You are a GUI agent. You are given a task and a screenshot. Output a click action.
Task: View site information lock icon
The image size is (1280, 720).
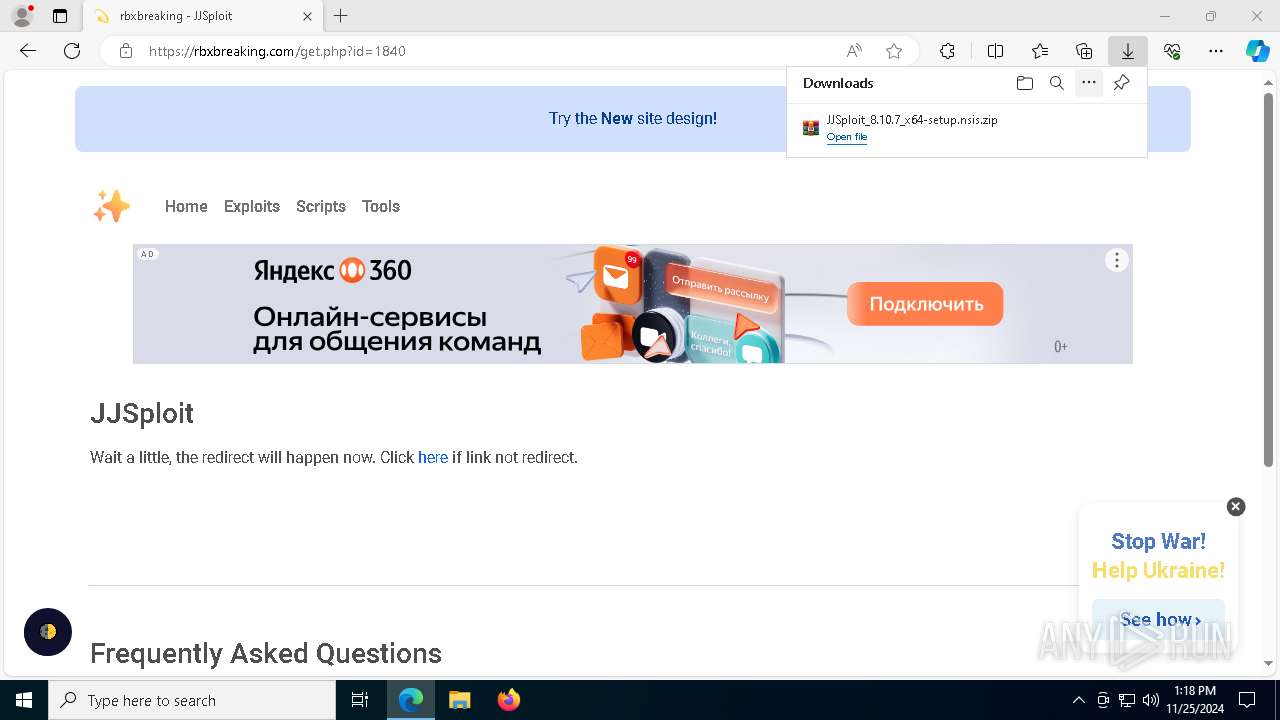pyautogui.click(x=126, y=51)
